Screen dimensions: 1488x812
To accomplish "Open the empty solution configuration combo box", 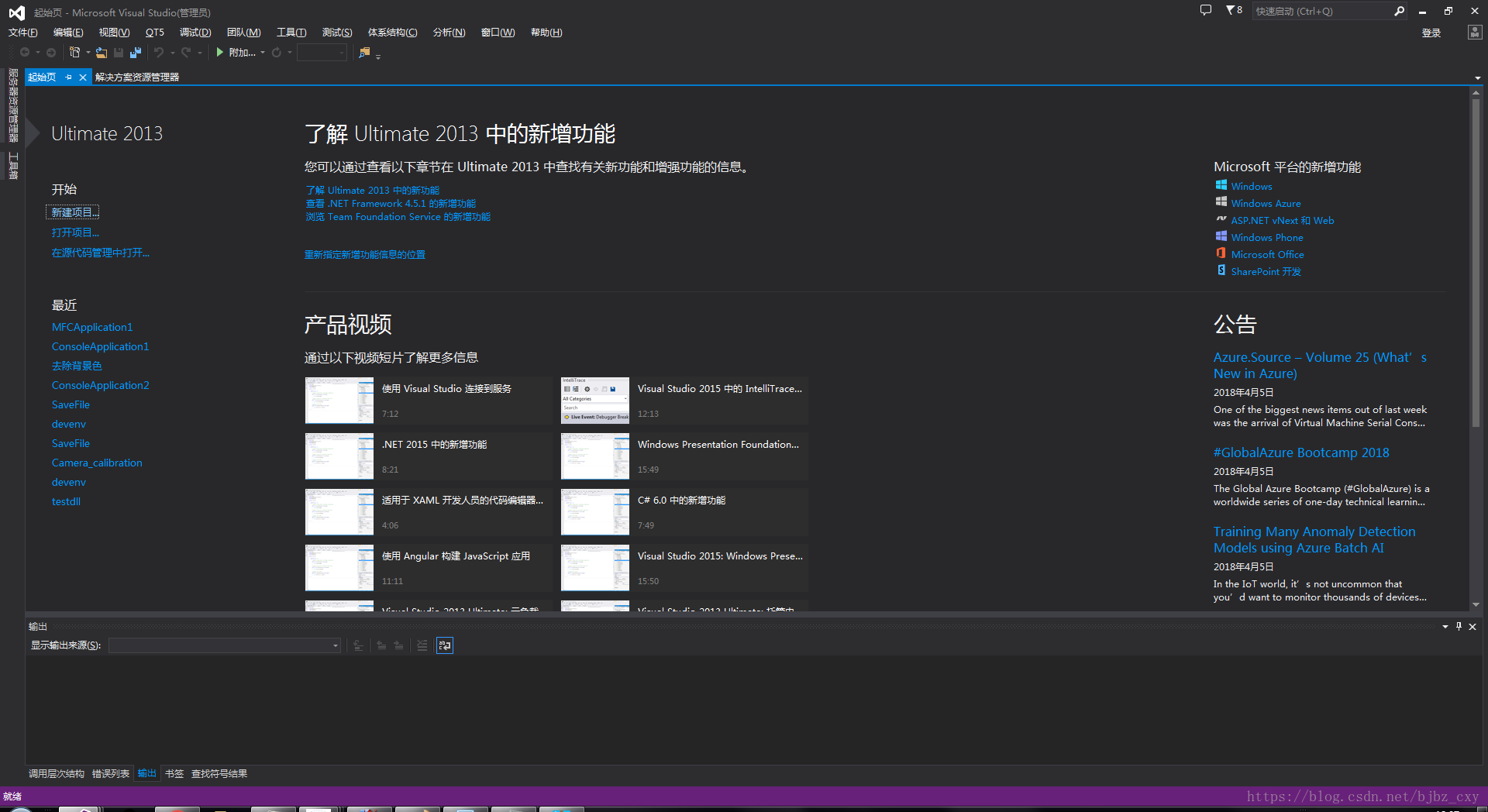I will [x=322, y=53].
